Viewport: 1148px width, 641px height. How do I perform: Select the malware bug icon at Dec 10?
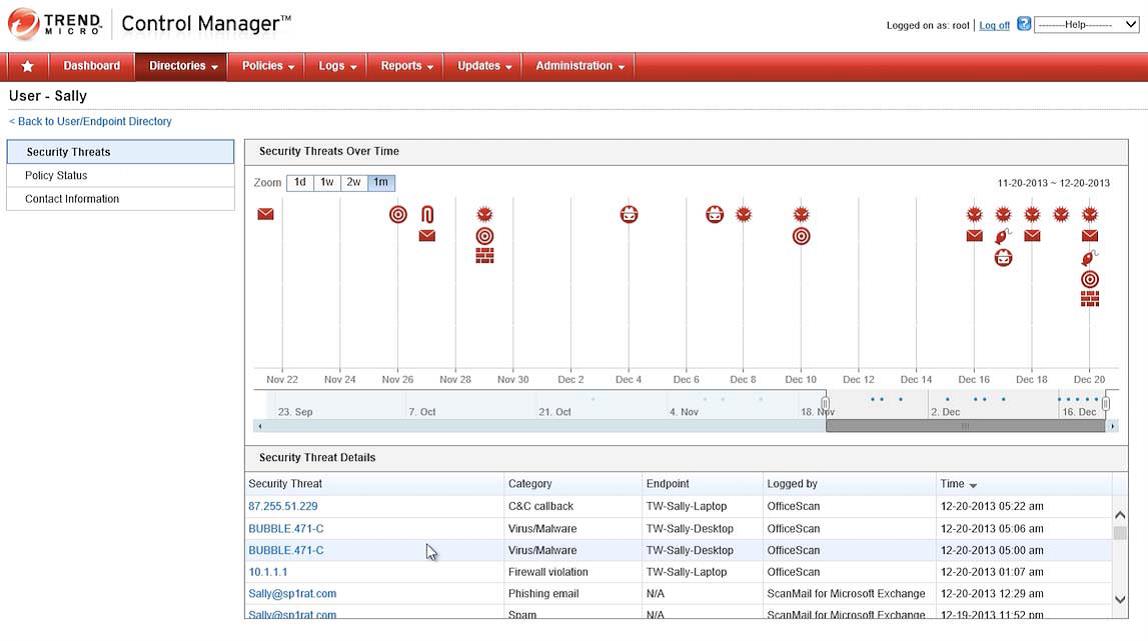802,214
